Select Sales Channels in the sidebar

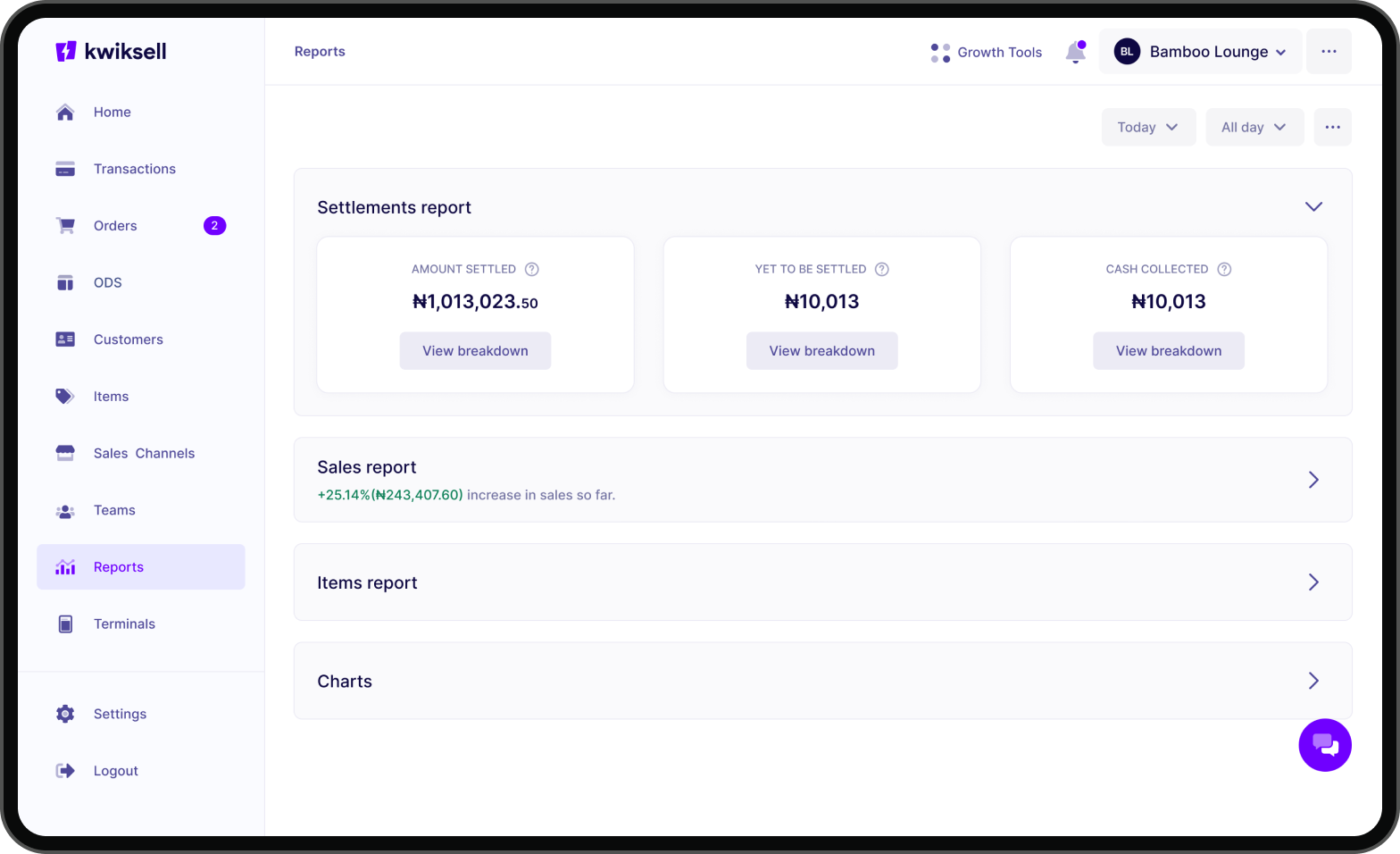click(x=144, y=453)
